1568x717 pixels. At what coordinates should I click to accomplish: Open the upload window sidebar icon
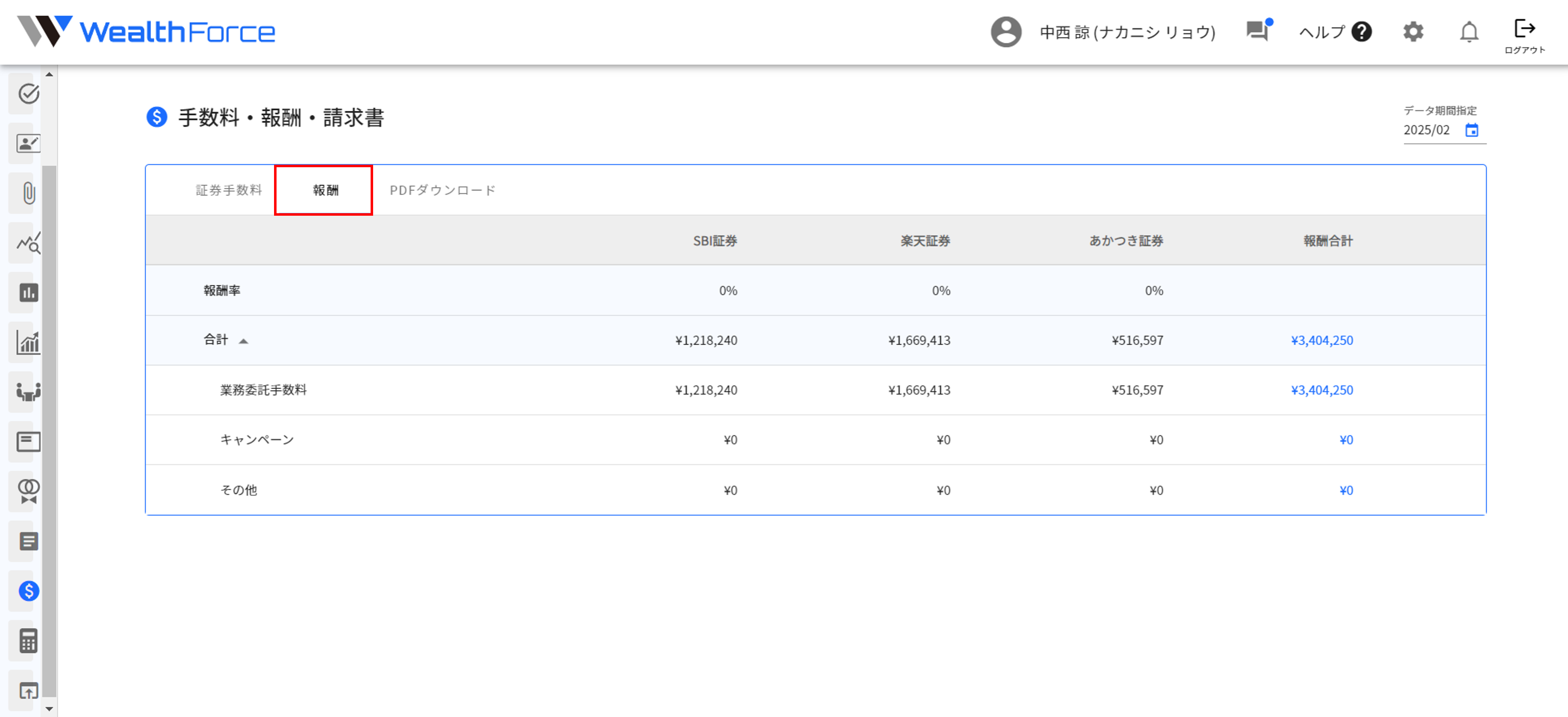(28, 691)
